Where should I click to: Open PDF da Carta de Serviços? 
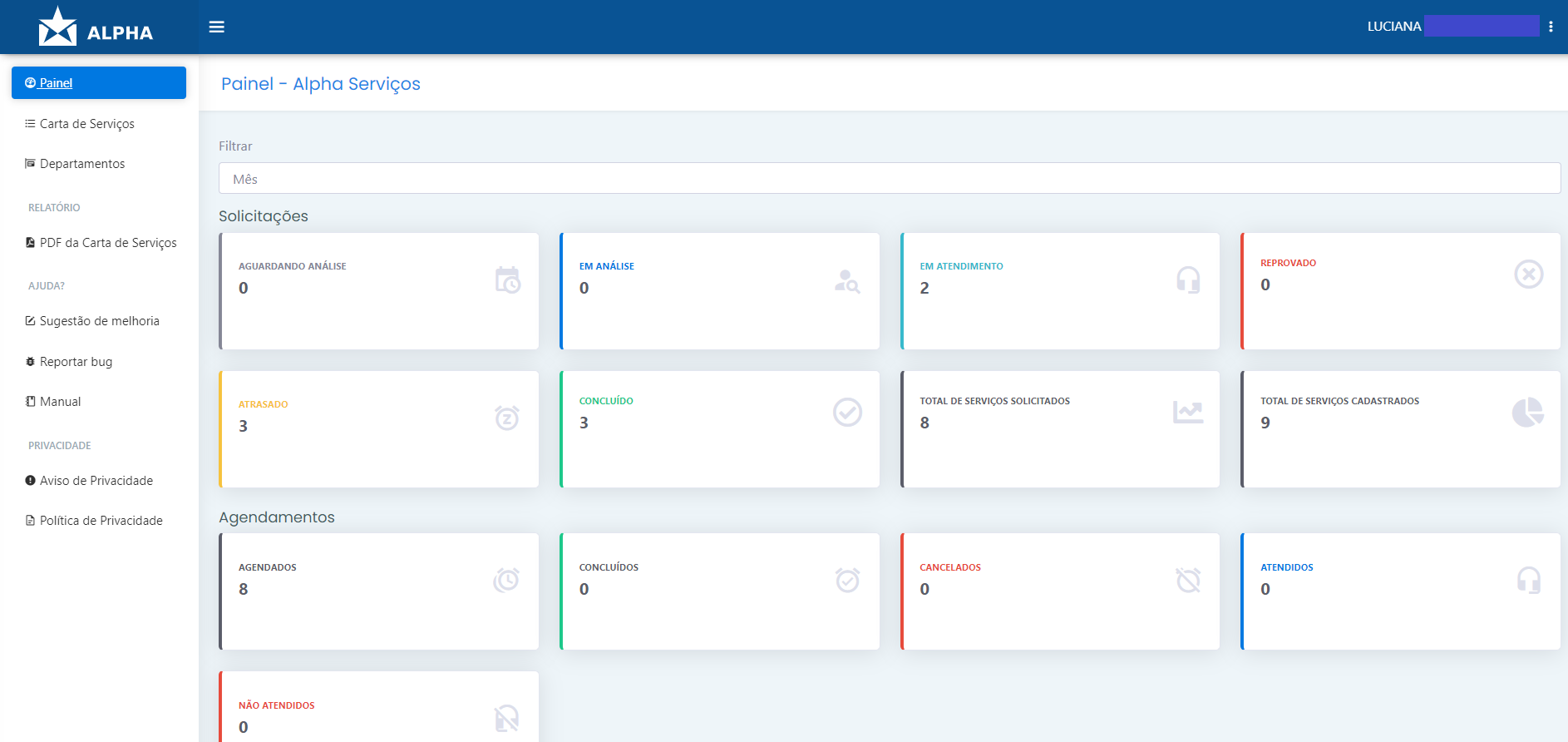99,242
